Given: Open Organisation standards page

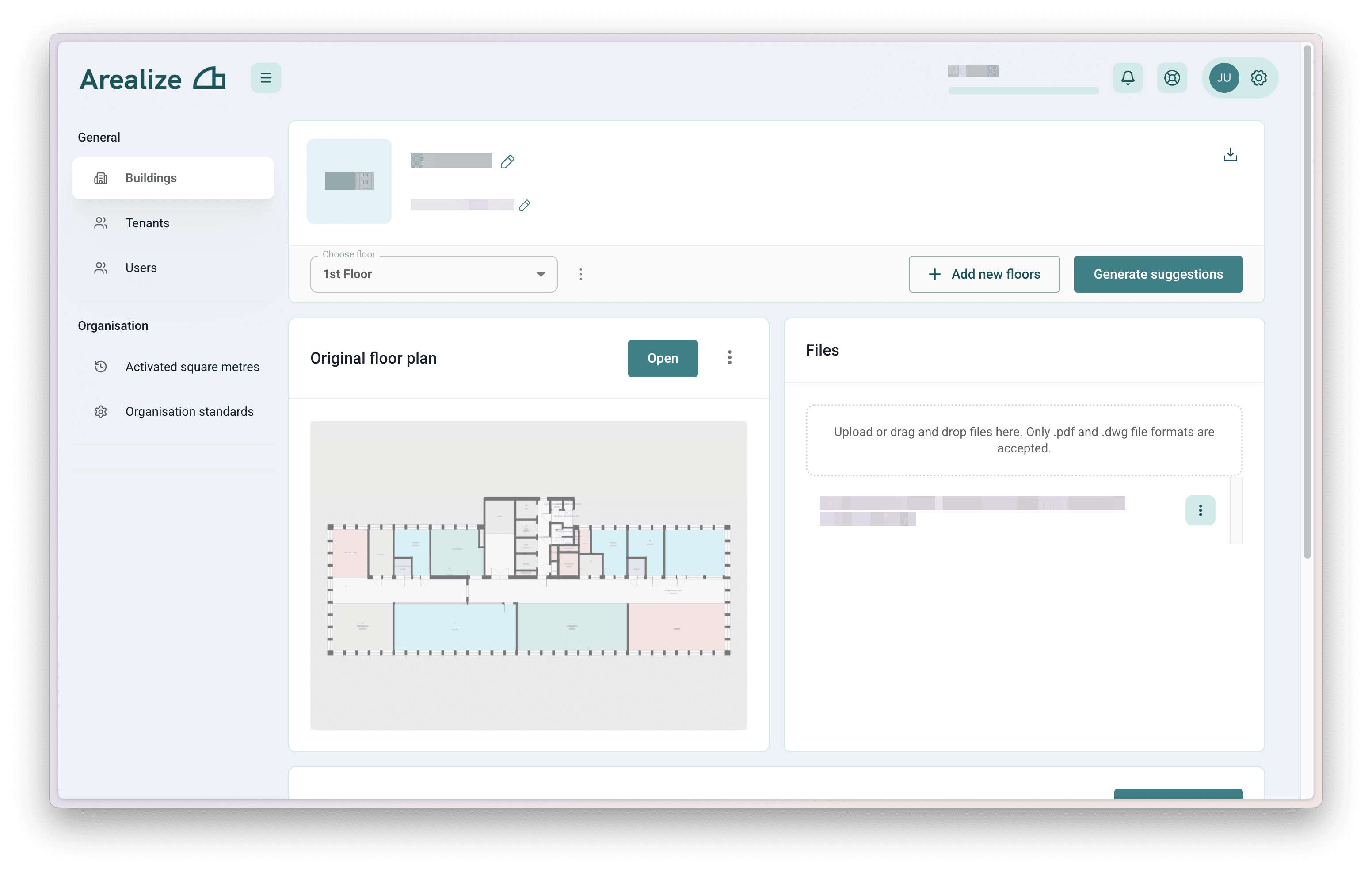Looking at the screenshot, I should 173,412.
